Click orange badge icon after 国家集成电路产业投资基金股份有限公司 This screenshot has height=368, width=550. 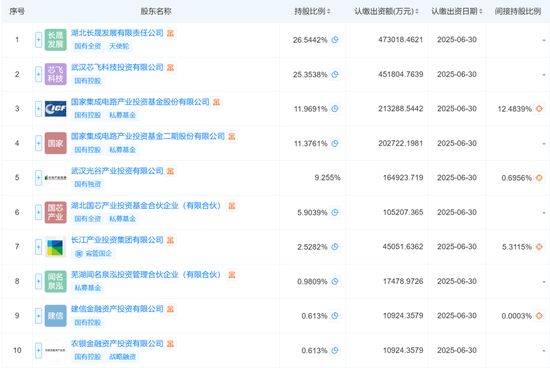(x=216, y=102)
